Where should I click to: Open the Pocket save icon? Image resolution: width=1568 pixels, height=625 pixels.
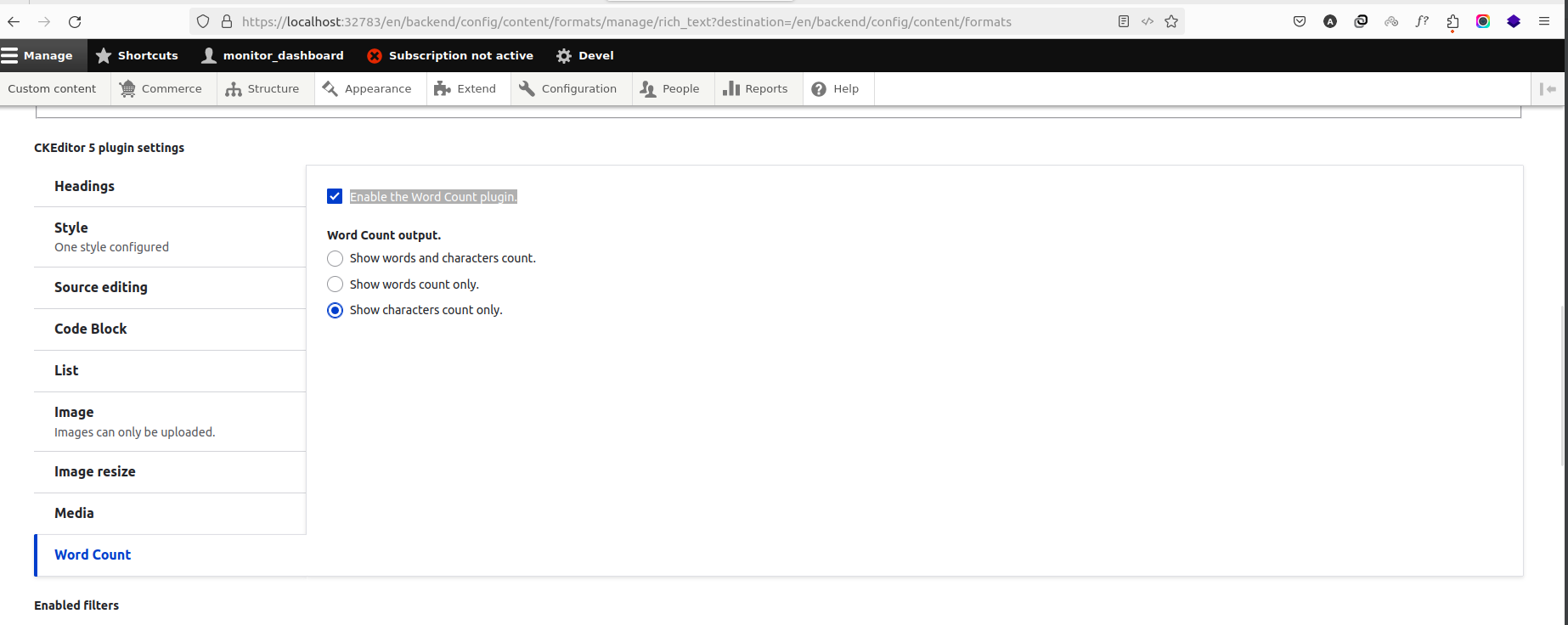click(1300, 22)
